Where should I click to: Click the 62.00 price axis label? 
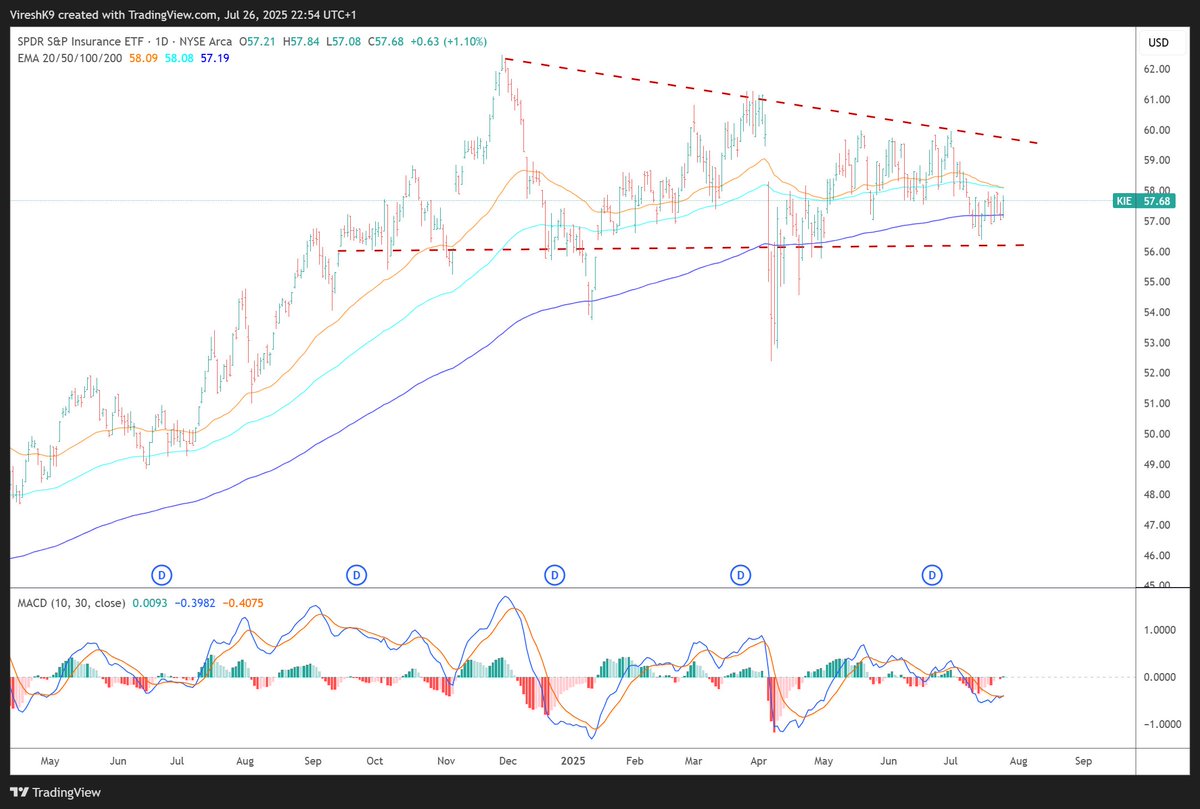(x=1157, y=69)
